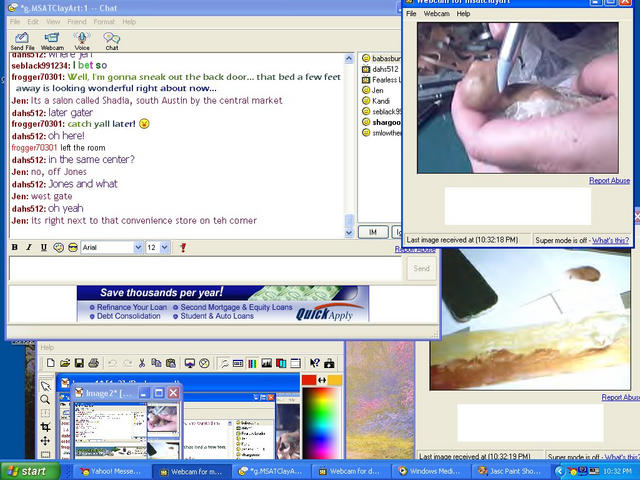Open the text color palette icon

click(58, 247)
